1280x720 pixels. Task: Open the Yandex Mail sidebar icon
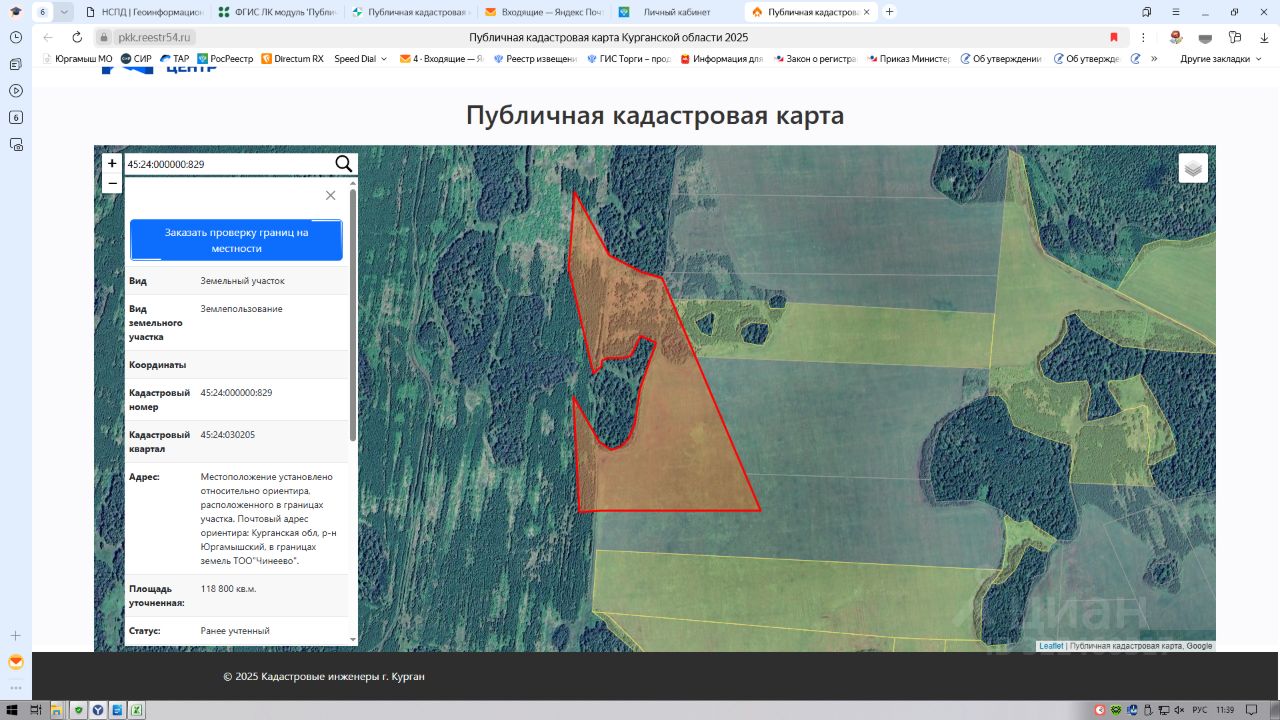[16, 662]
